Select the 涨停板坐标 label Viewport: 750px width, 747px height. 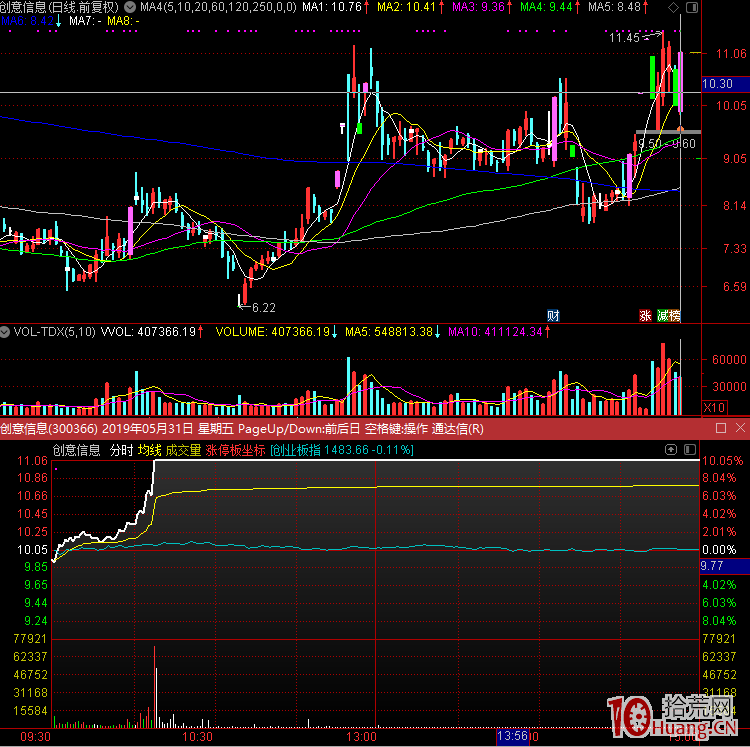(x=235, y=450)
